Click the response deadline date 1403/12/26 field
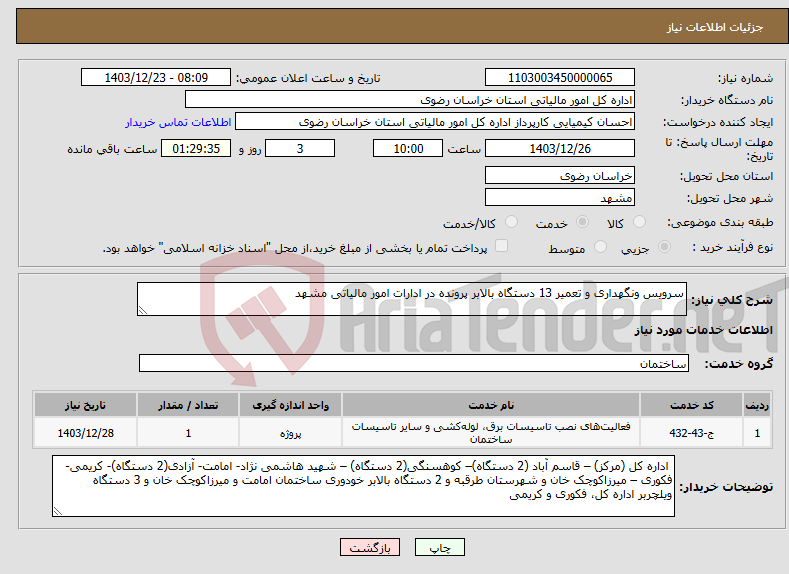 pyautogui.click(x=560, y=148)
